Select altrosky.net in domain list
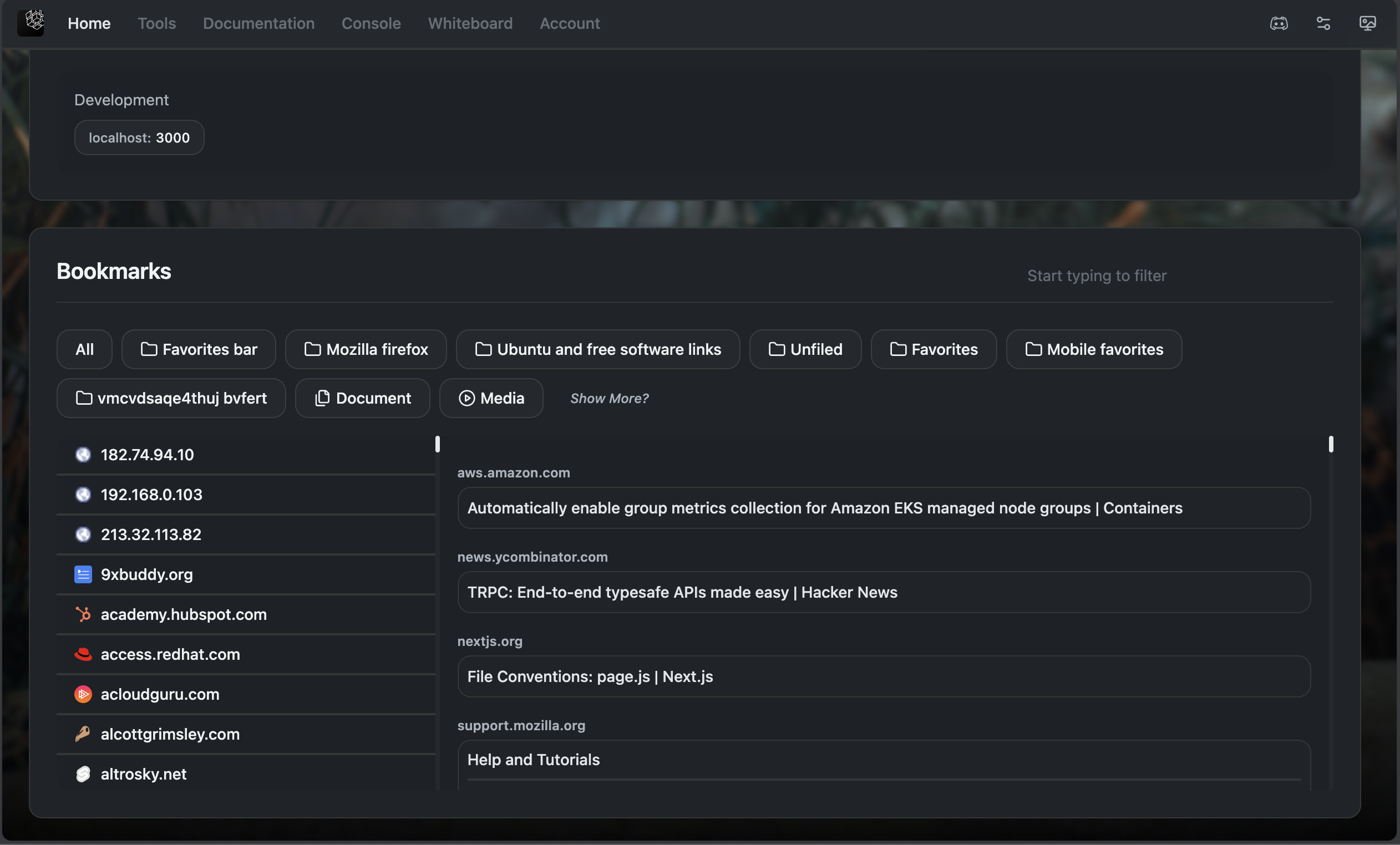The height and width of the screenshot is (845, 1400). pos(246,774)
